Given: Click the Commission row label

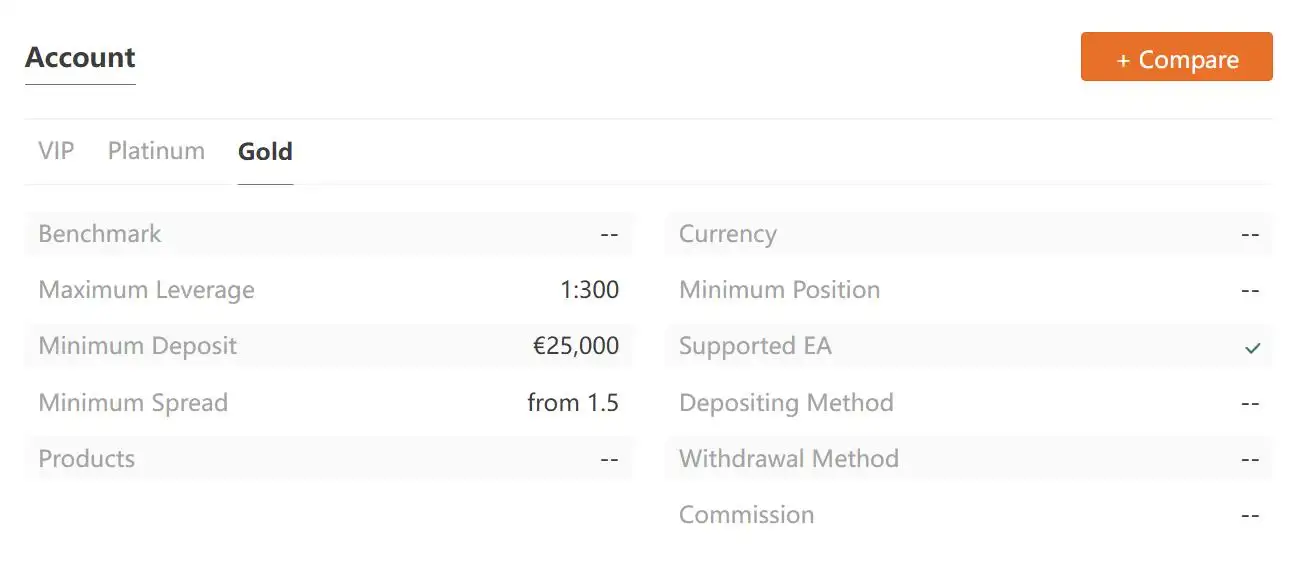Looking at the screenshot, I should coord(747,515).
